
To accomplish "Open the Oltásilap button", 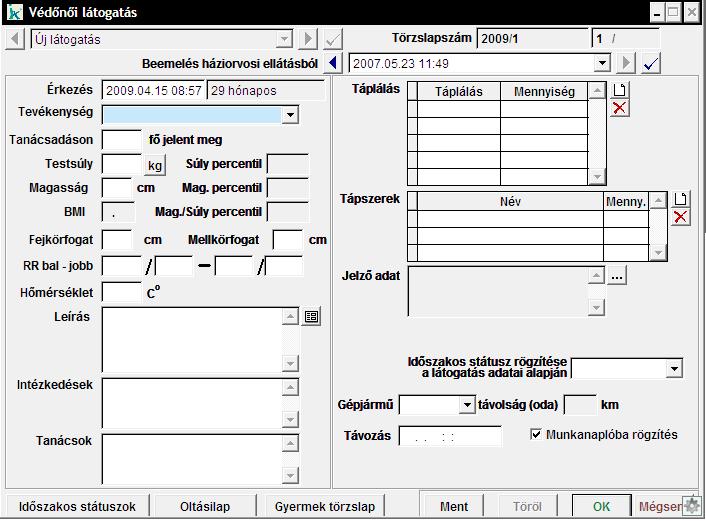I will pos(205,506).
